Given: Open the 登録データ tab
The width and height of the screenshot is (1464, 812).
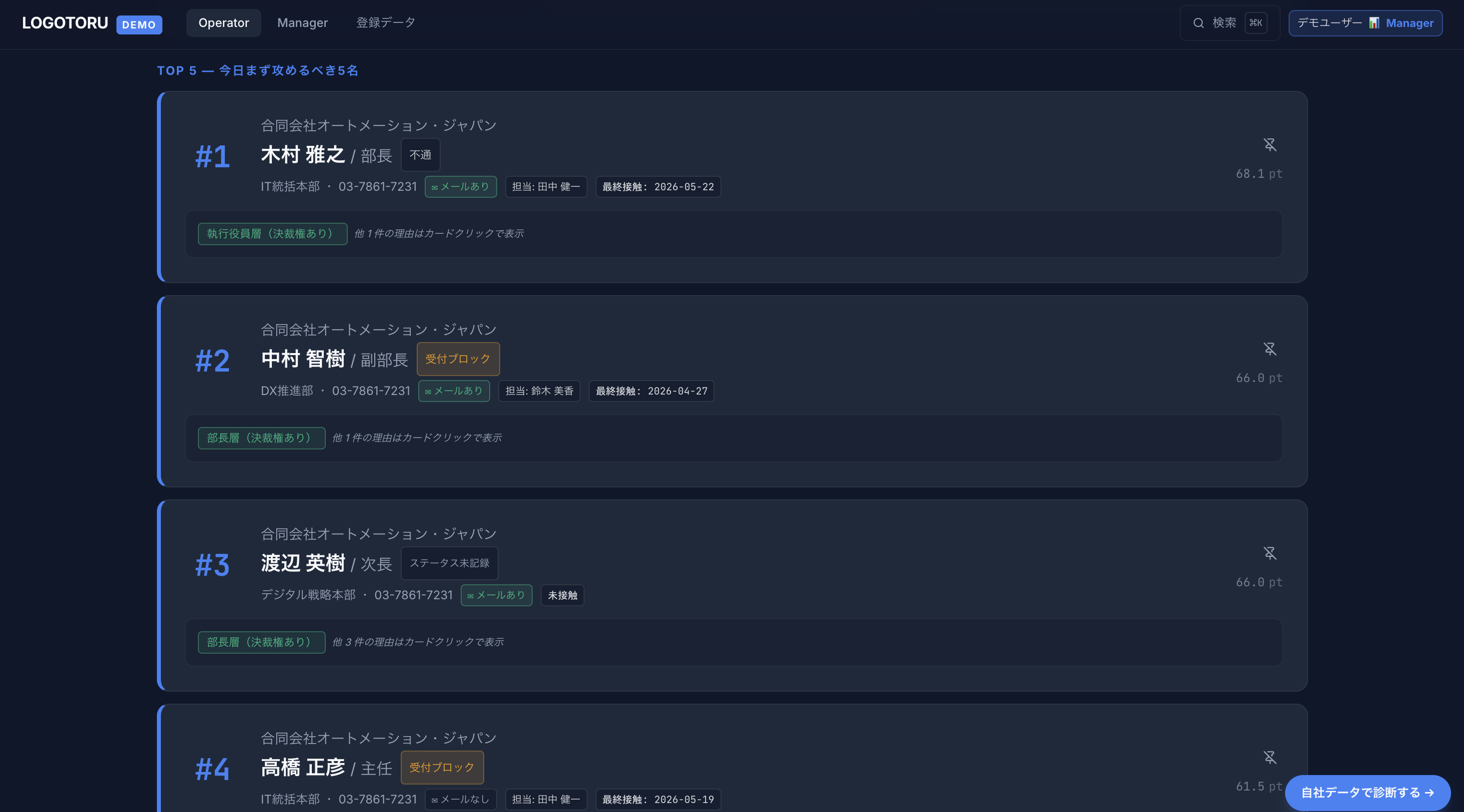Looking at the screenshot, I should [x=385, y=22].
